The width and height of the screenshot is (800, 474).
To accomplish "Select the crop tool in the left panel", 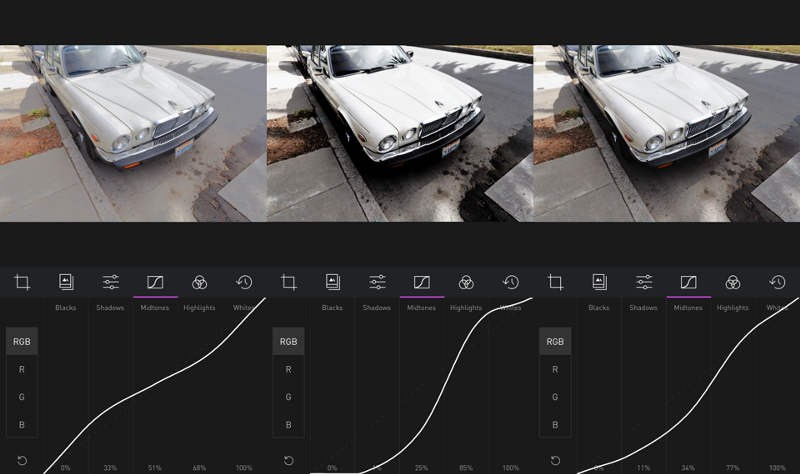I will (x=22, y=283).
